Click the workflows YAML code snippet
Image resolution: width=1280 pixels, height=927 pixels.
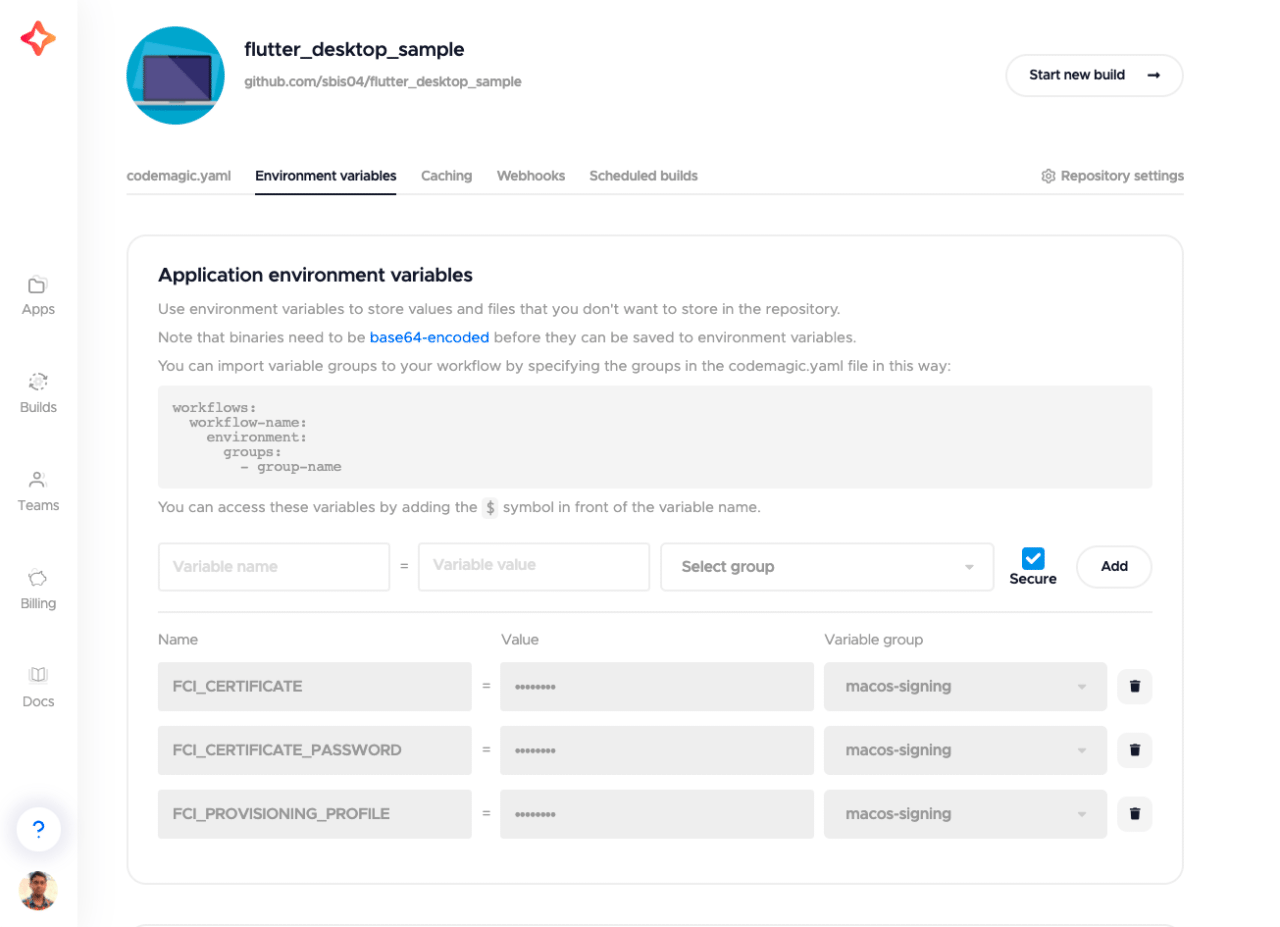pyautogui.click(x=655, y=437)
